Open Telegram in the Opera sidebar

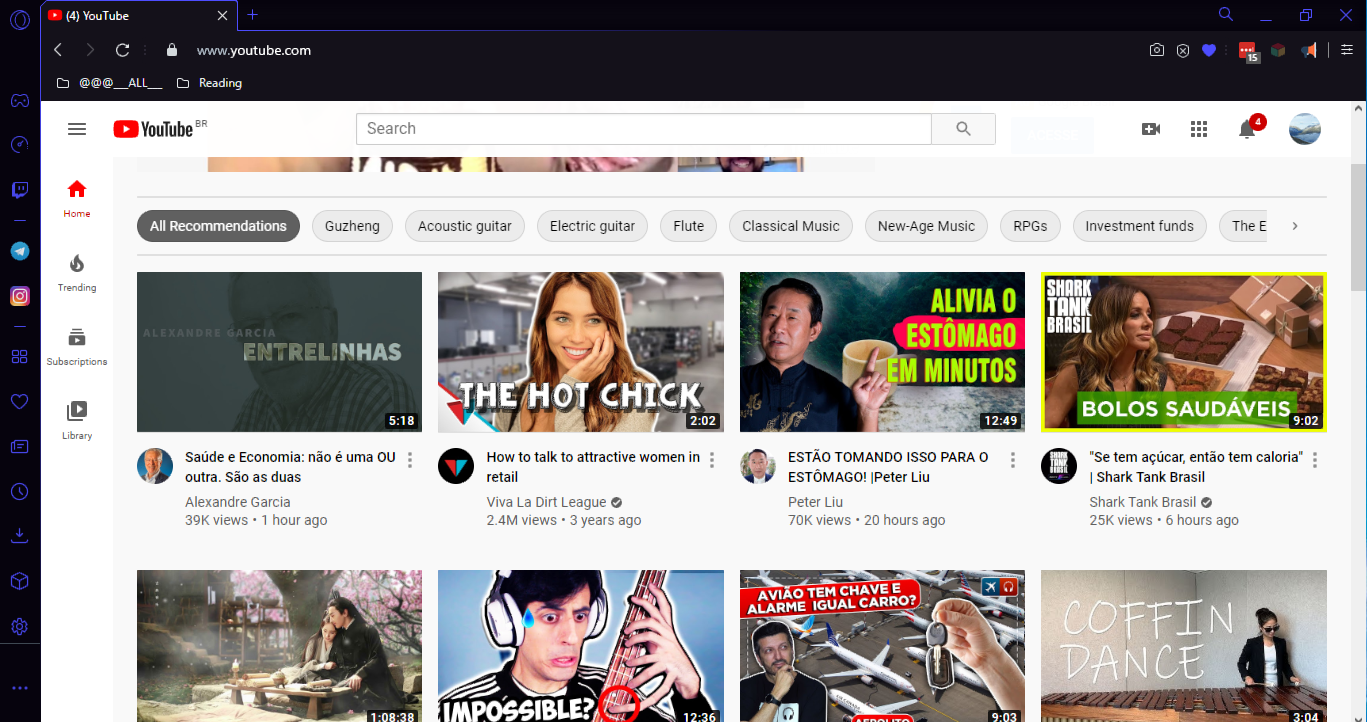(x=20, y=251)
